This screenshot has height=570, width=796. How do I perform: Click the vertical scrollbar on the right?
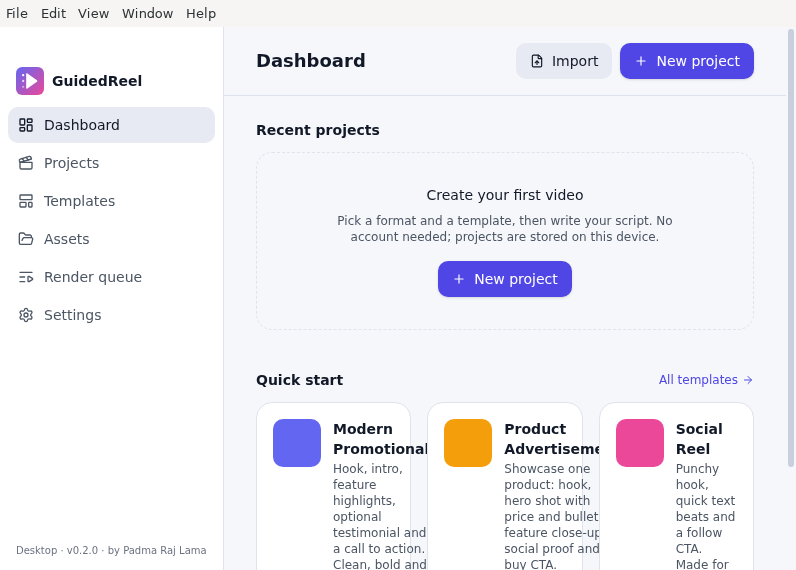click(790, 248)
